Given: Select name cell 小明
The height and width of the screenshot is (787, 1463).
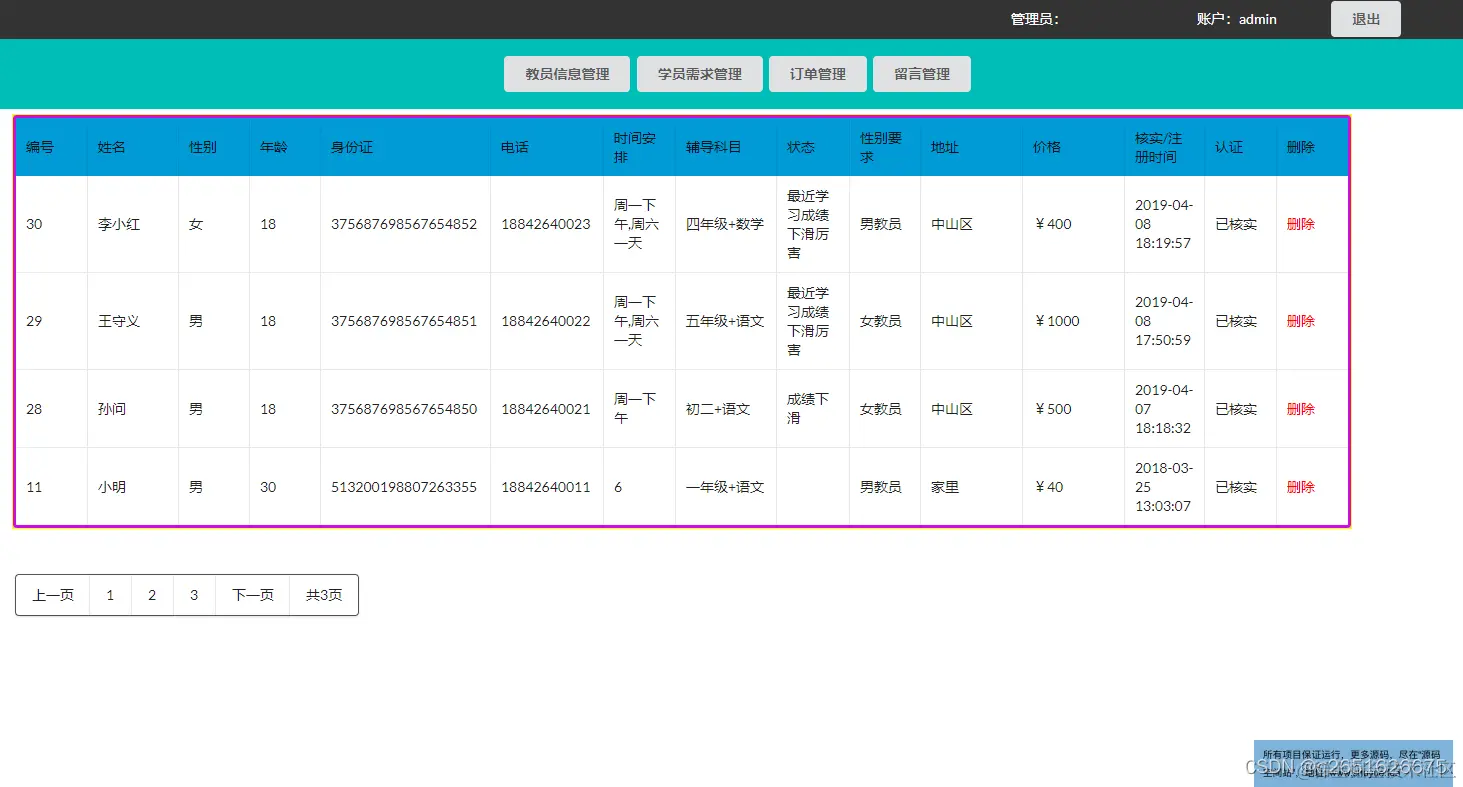Looking at the screenshot, I should coord(112,487).
